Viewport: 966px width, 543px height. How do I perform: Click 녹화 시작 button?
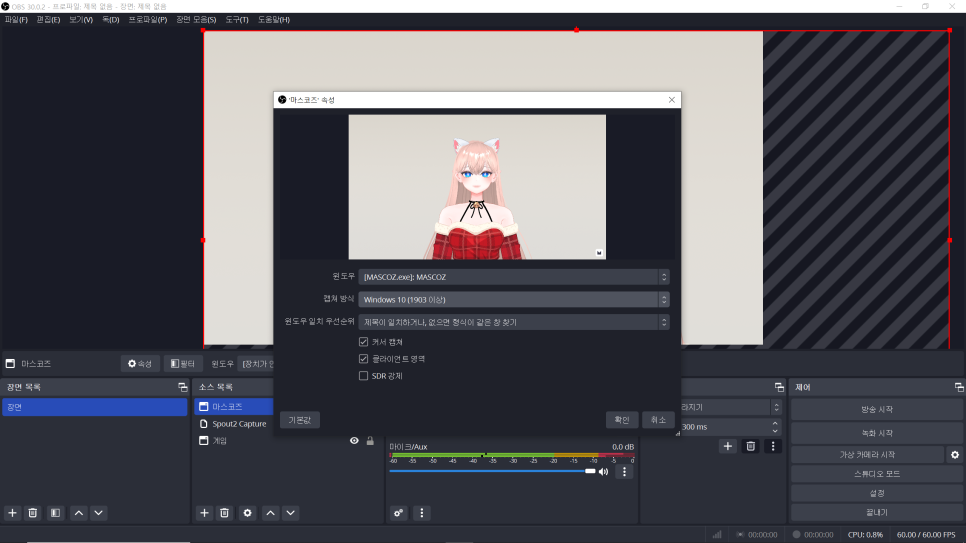click(877, 433)
